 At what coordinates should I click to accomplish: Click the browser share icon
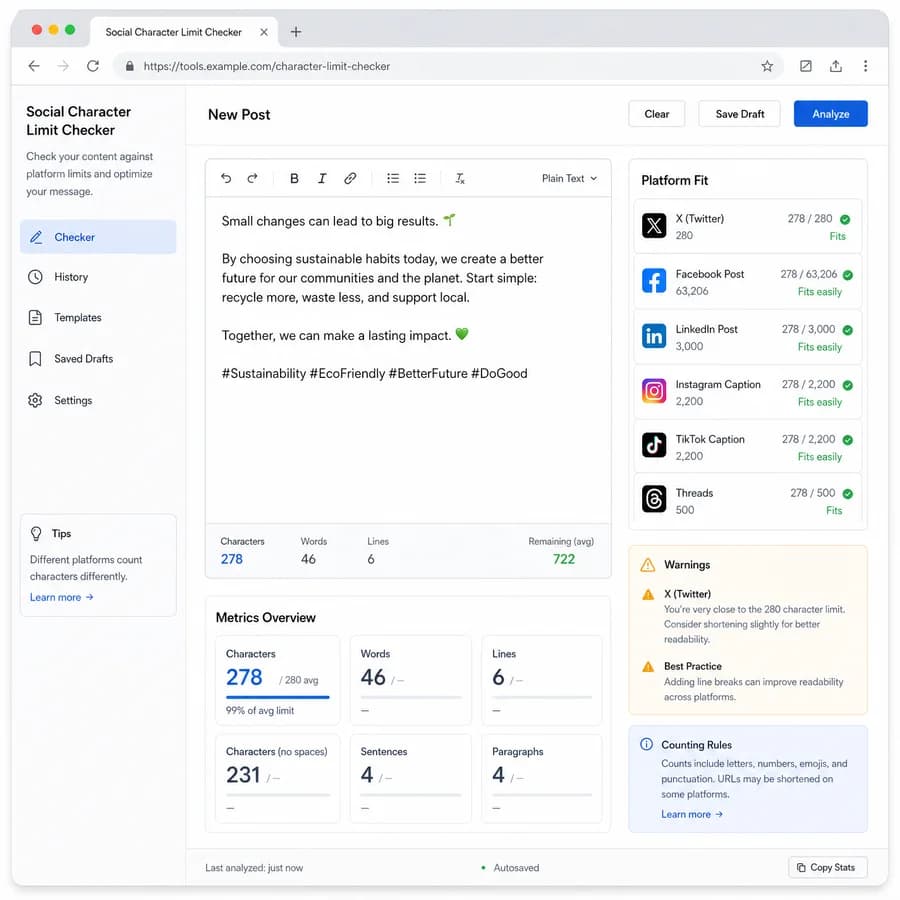coord(836,66)
